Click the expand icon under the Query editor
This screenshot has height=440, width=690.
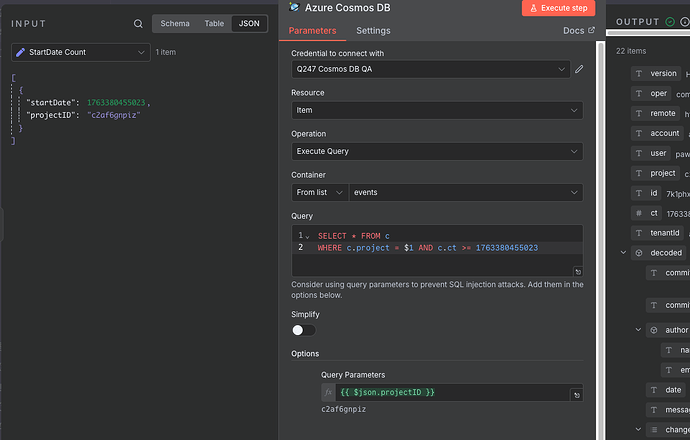pyautogui.click(x=578, y=271)
